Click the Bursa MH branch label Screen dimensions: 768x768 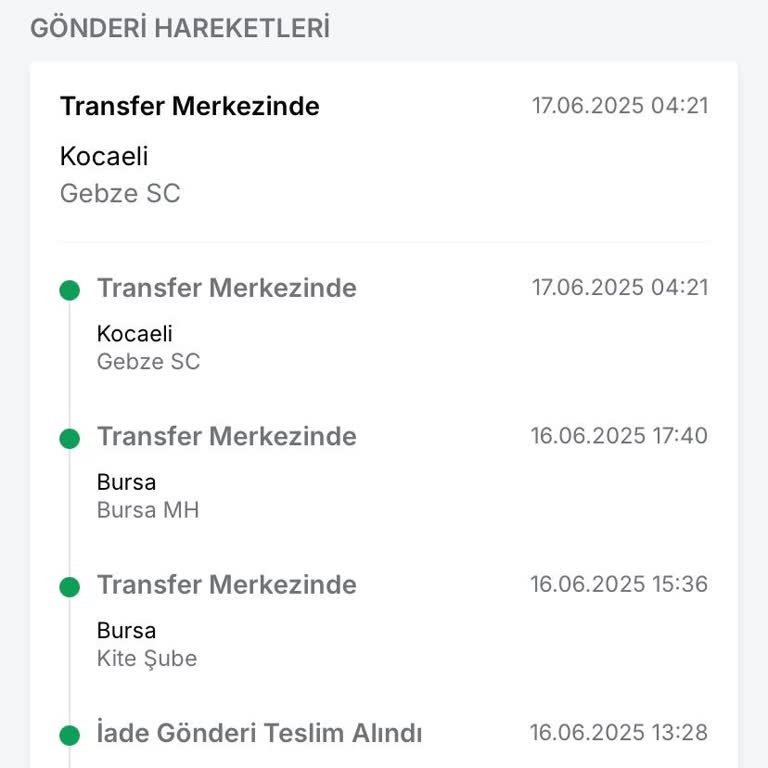(148, 510)
